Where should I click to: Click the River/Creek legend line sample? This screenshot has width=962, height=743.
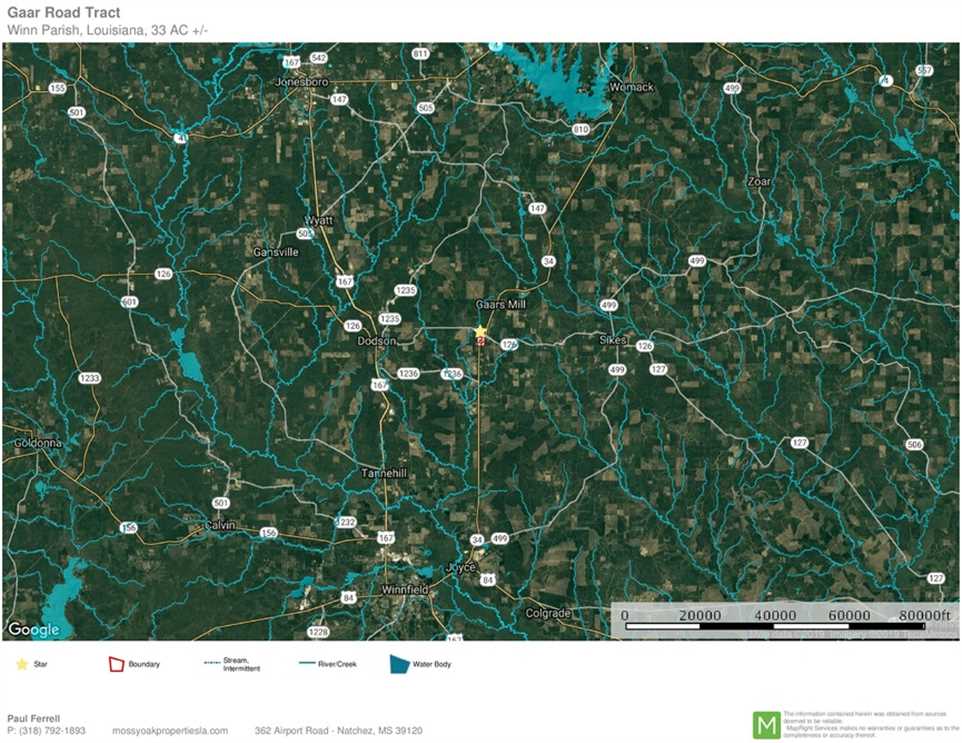[x=306, y=663]
